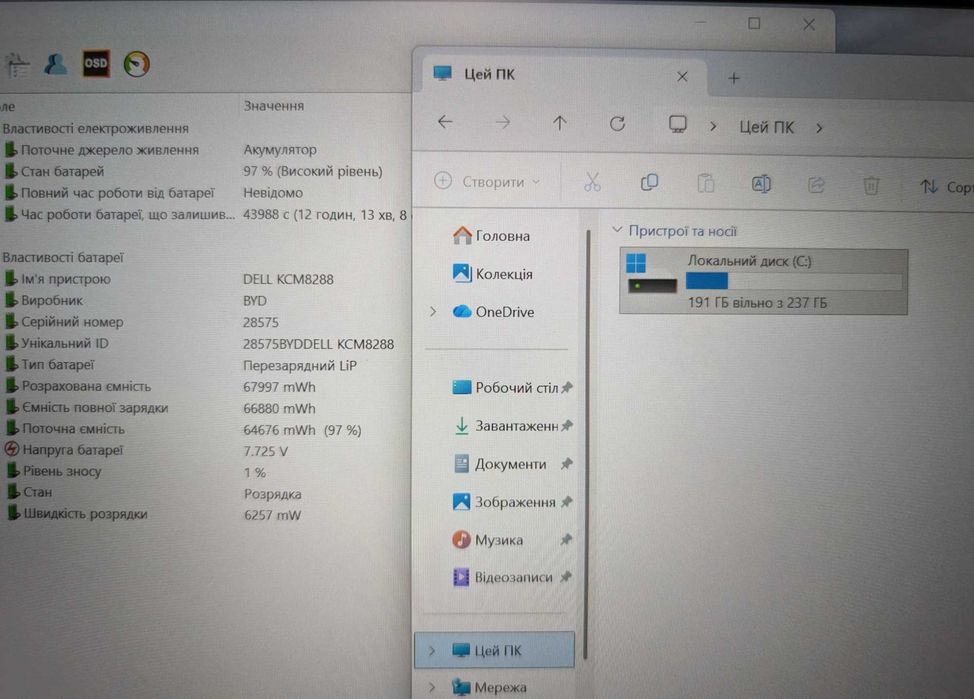Click the Rename icon in Explorer toolbar
The width and height of the screenshot is (974, 699).
coord(761,184)
